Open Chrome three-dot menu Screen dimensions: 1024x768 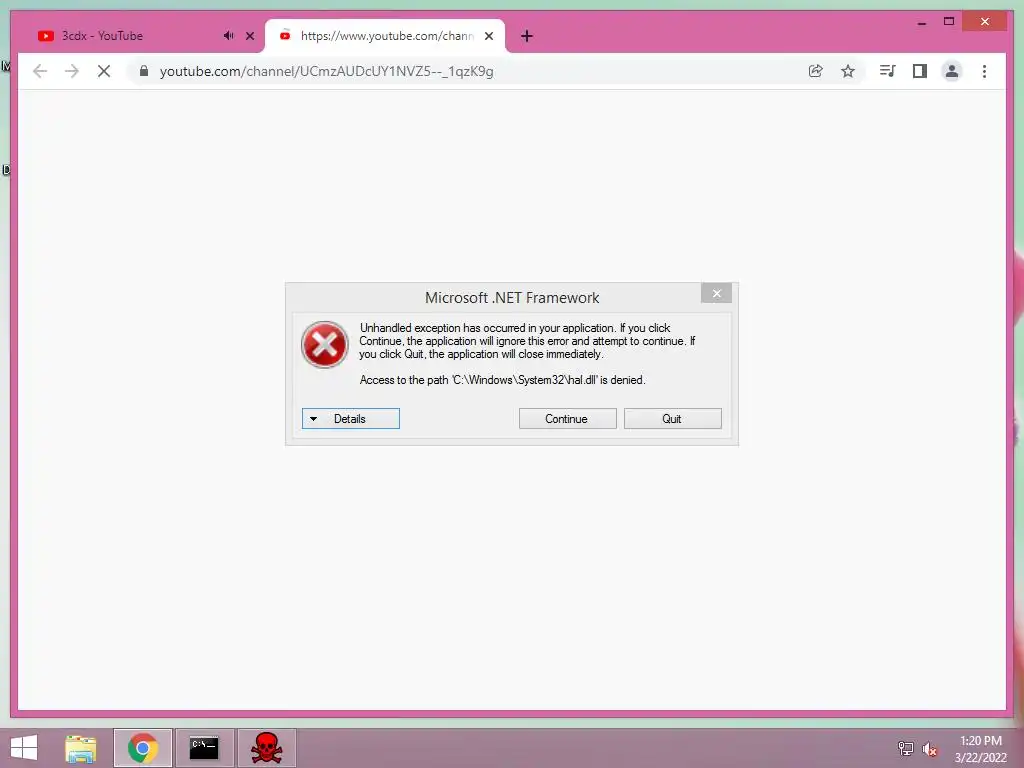pyautogui.click(x=984, y=71)
